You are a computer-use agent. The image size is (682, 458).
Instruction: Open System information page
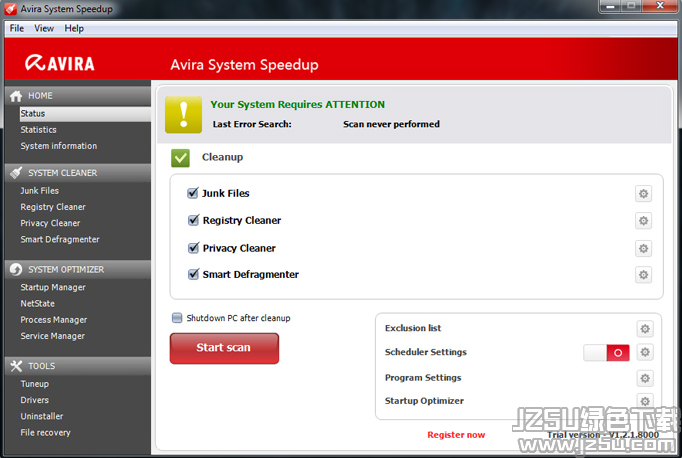pyautogui.click(x=59, y=146)
